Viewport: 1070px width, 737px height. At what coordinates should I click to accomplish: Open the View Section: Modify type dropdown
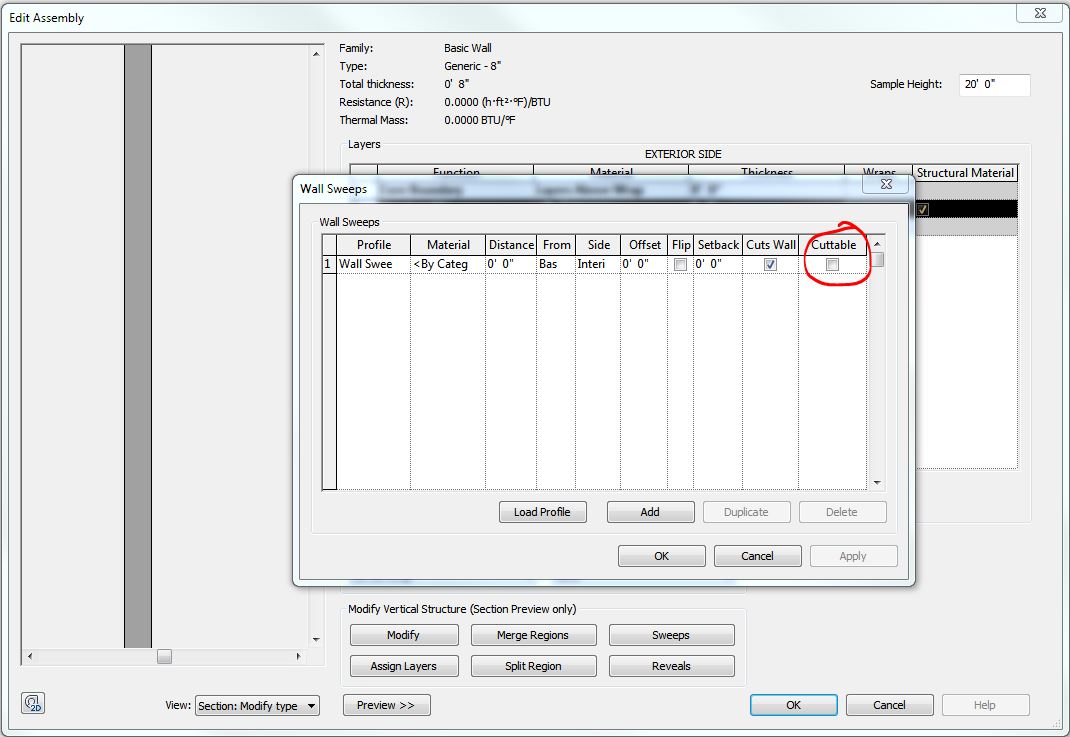tap(257, 706)
